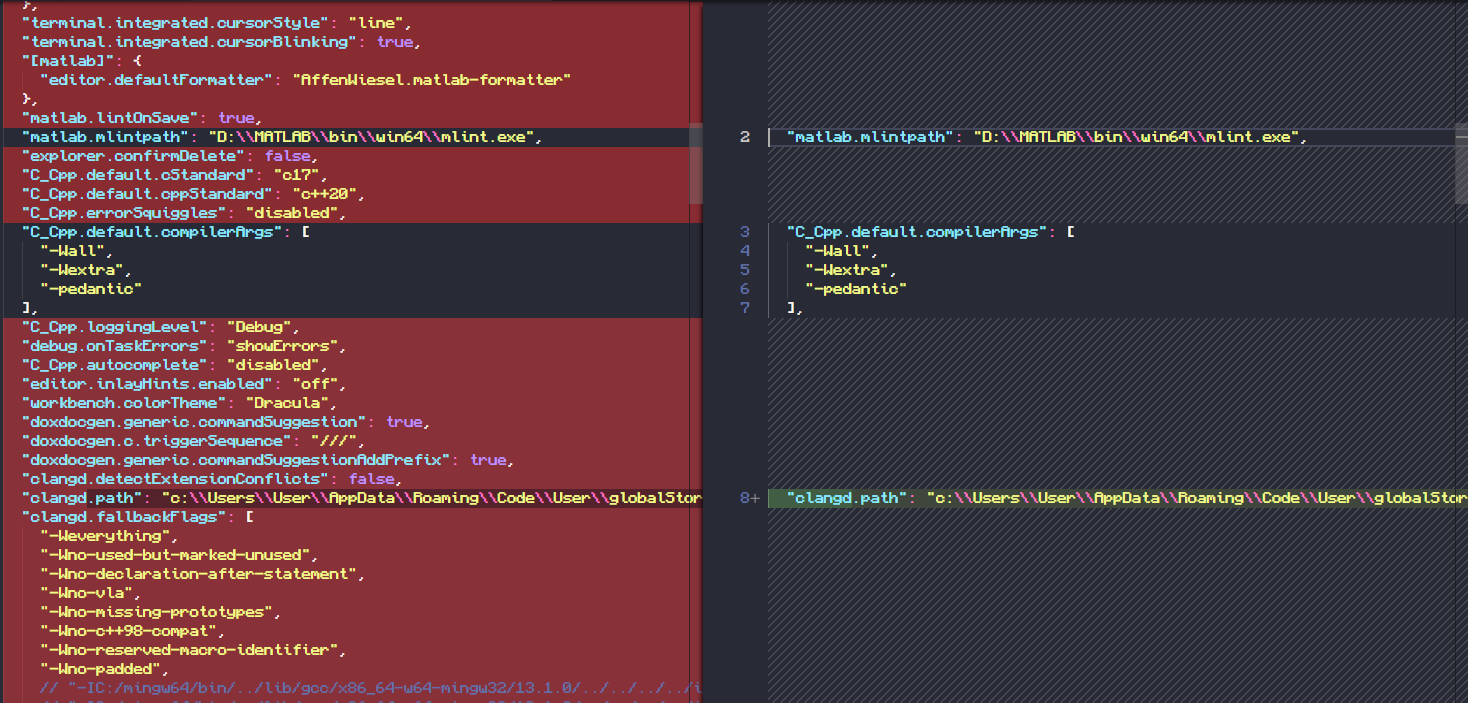
Task: Click the "matlab.mlintpath" highlighted line in left pane
Action: click(x=270, y=137)
